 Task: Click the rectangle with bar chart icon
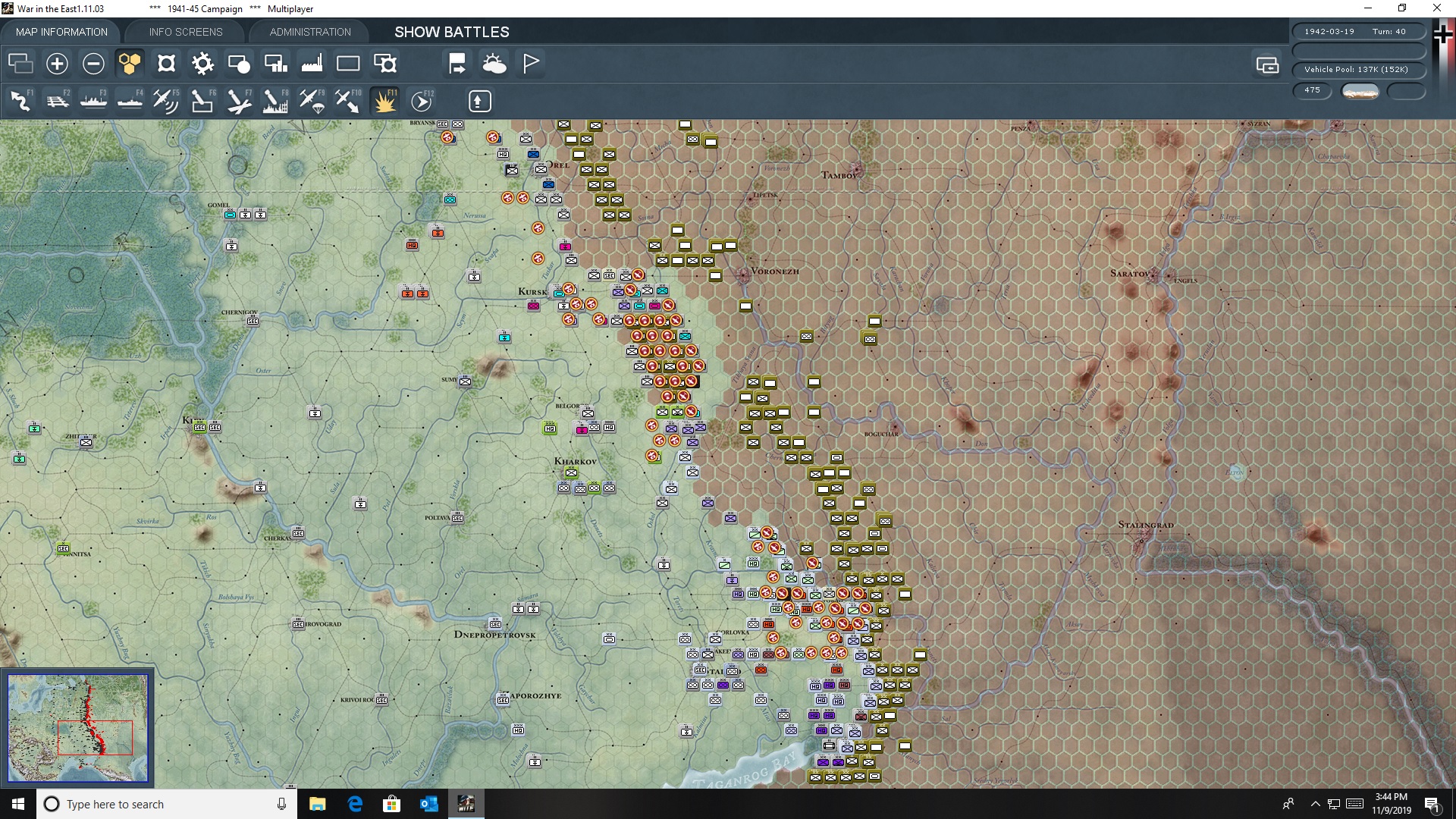[275, 64]
